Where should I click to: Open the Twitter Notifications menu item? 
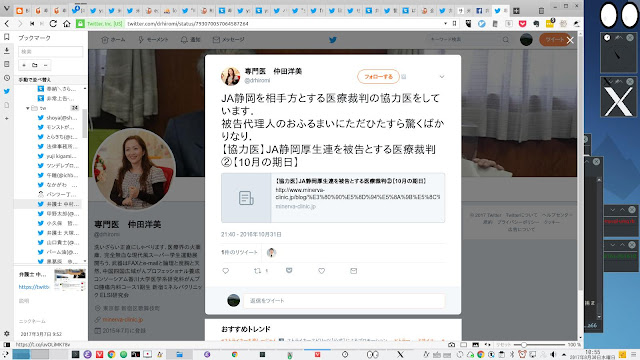click(x=190, y=40)
